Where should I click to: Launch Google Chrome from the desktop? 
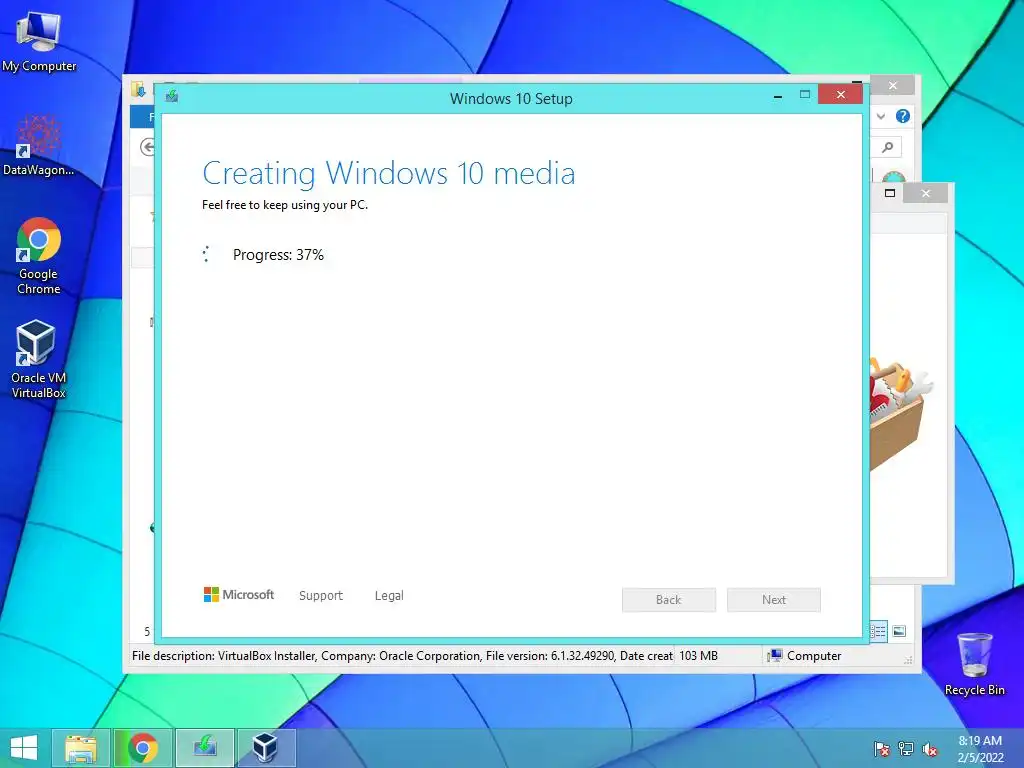coord(39,256)
